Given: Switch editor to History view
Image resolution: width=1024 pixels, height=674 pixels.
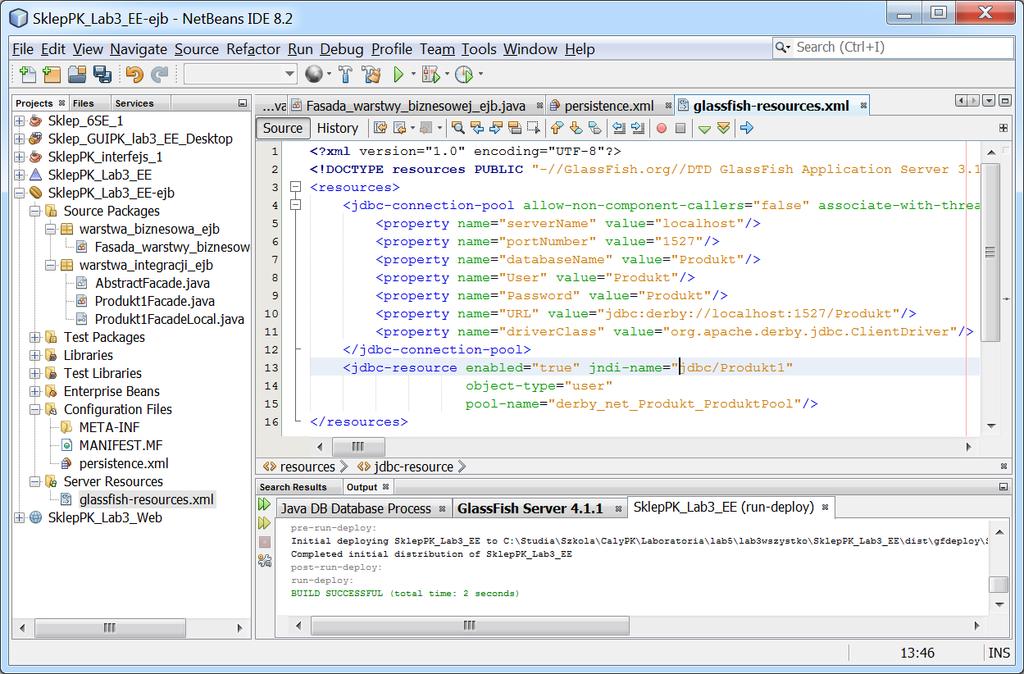Looking at the screenshot, I should [337, 128].
